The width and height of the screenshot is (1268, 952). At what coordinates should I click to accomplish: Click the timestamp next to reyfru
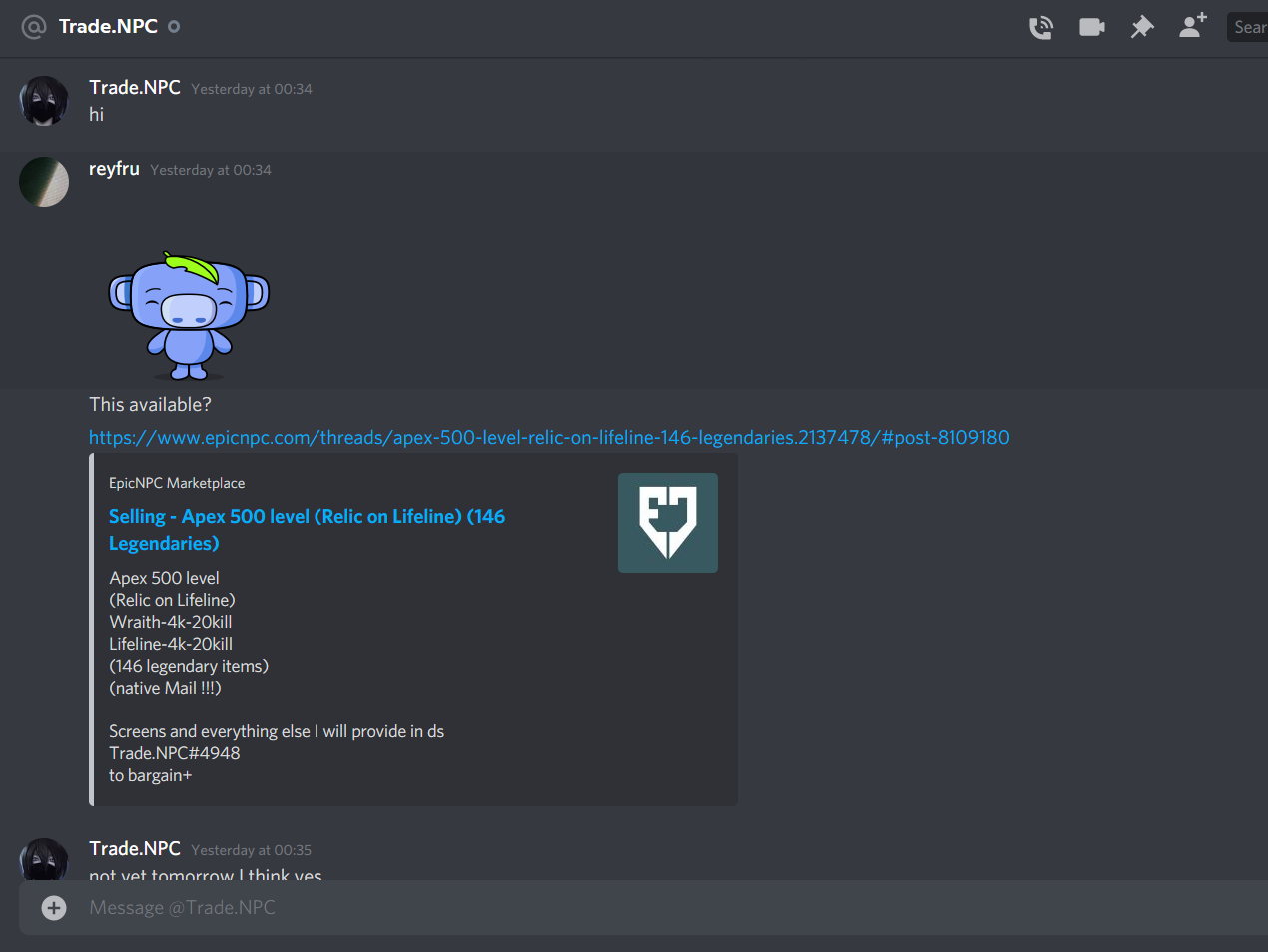[211, 170]
